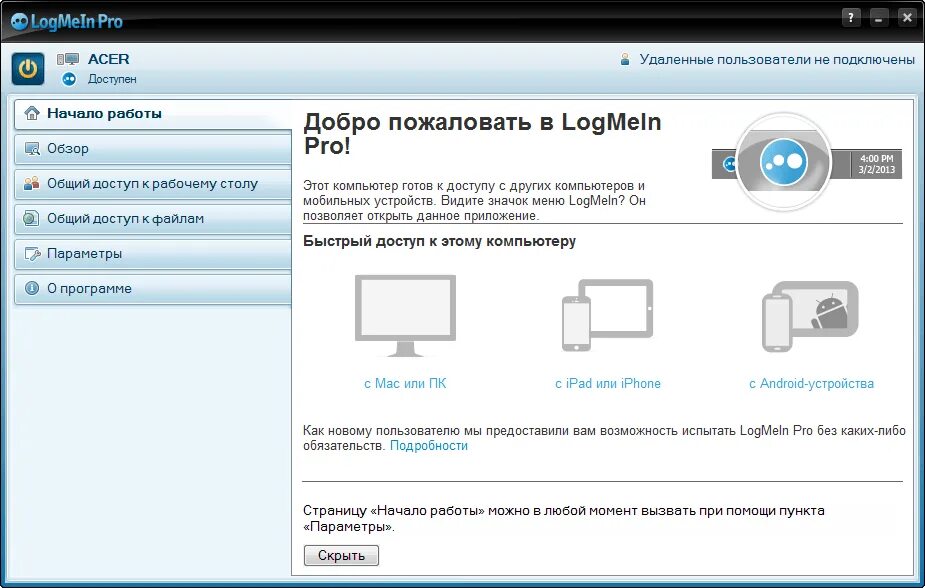
Task: Go to the Параметры section
Action: 153,254
